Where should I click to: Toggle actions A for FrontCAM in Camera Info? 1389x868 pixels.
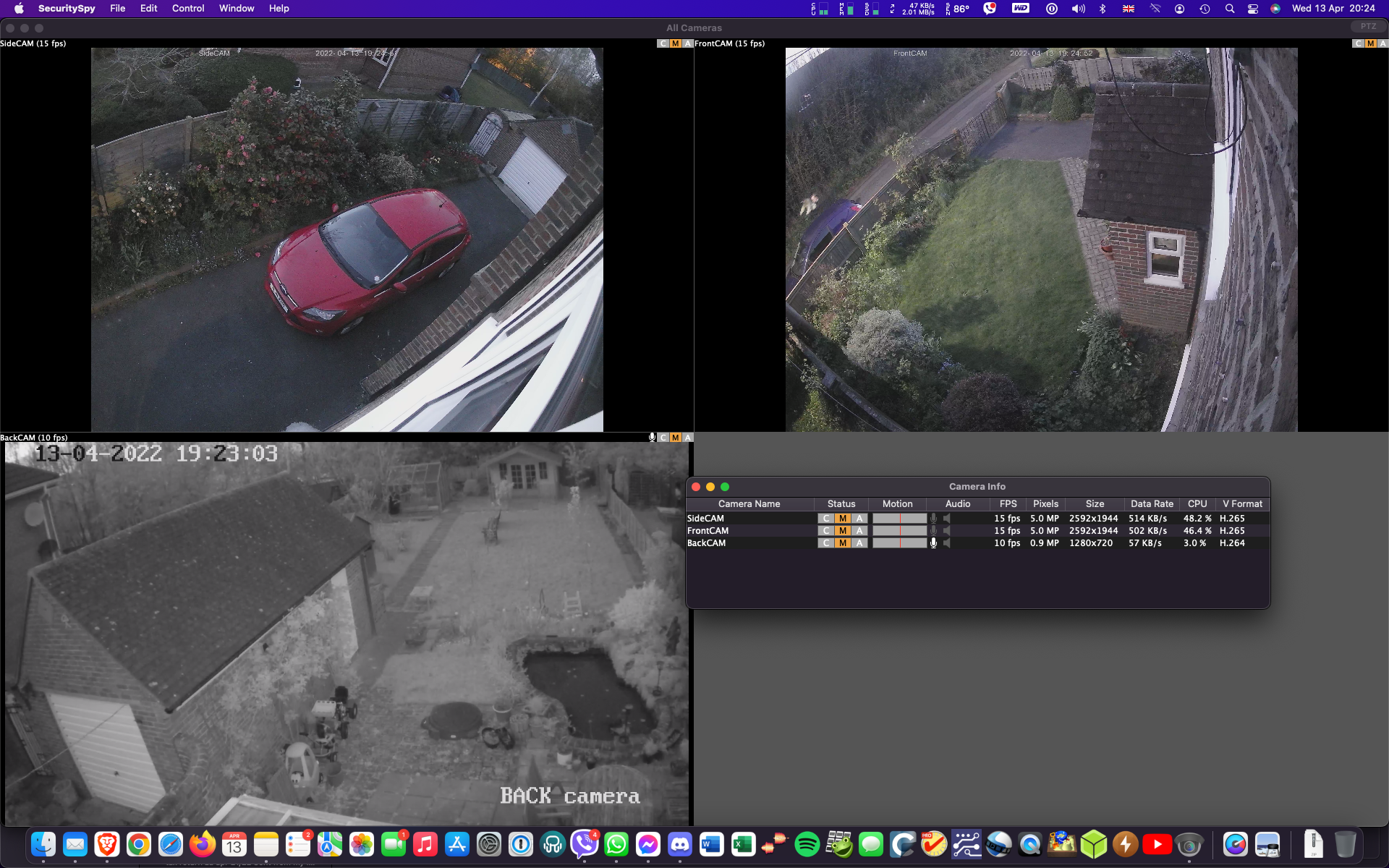(859, 531)
